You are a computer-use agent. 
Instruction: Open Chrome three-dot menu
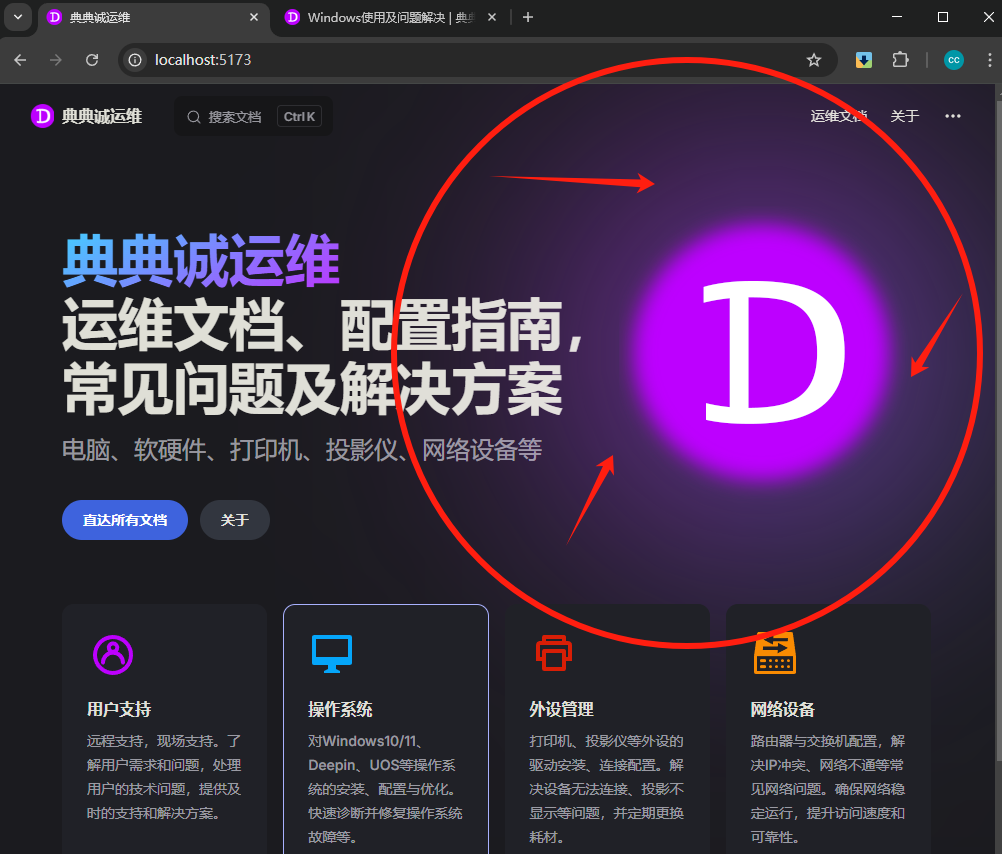click(989, 60)
